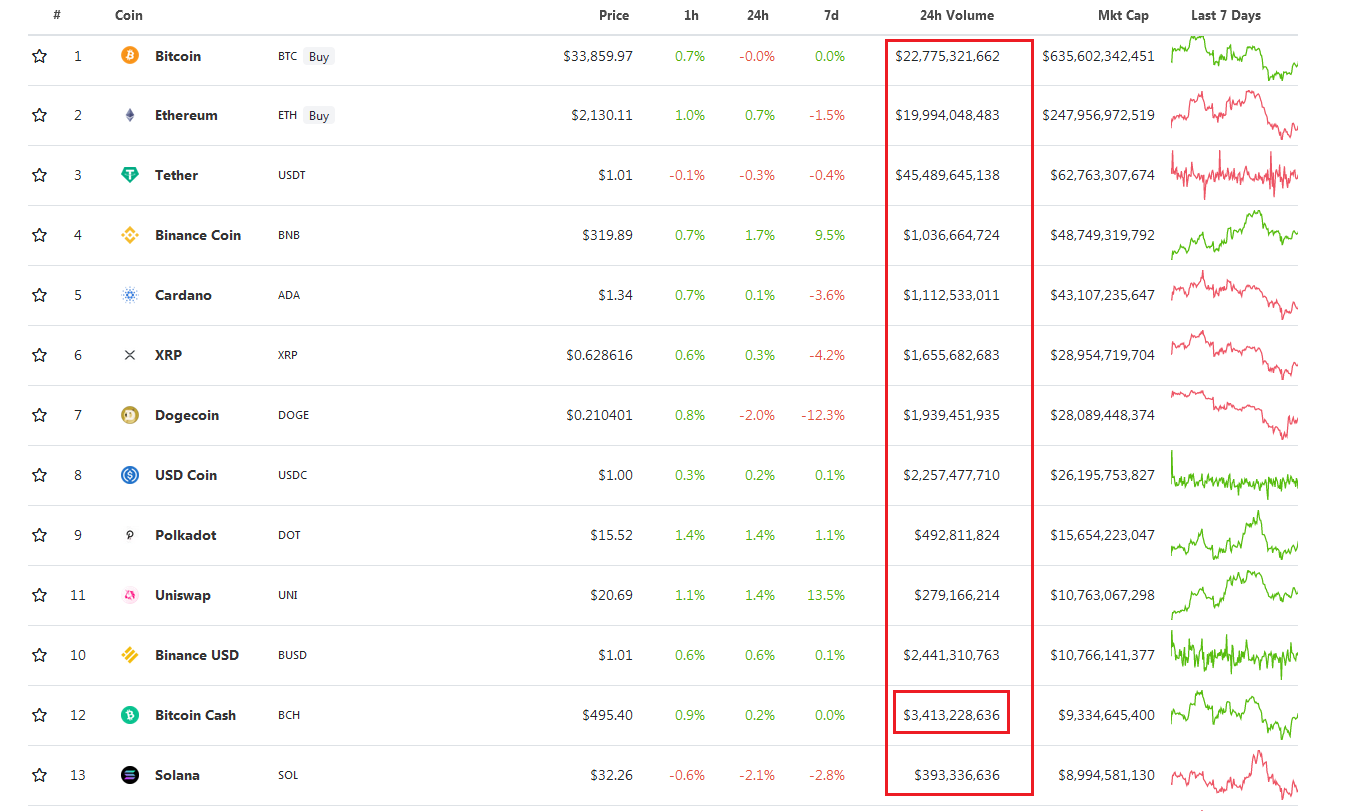The image size is (1368, 811).
Task: Click Ethereum market cap $247,956,972,519
Action: (x=1098, y=116)
